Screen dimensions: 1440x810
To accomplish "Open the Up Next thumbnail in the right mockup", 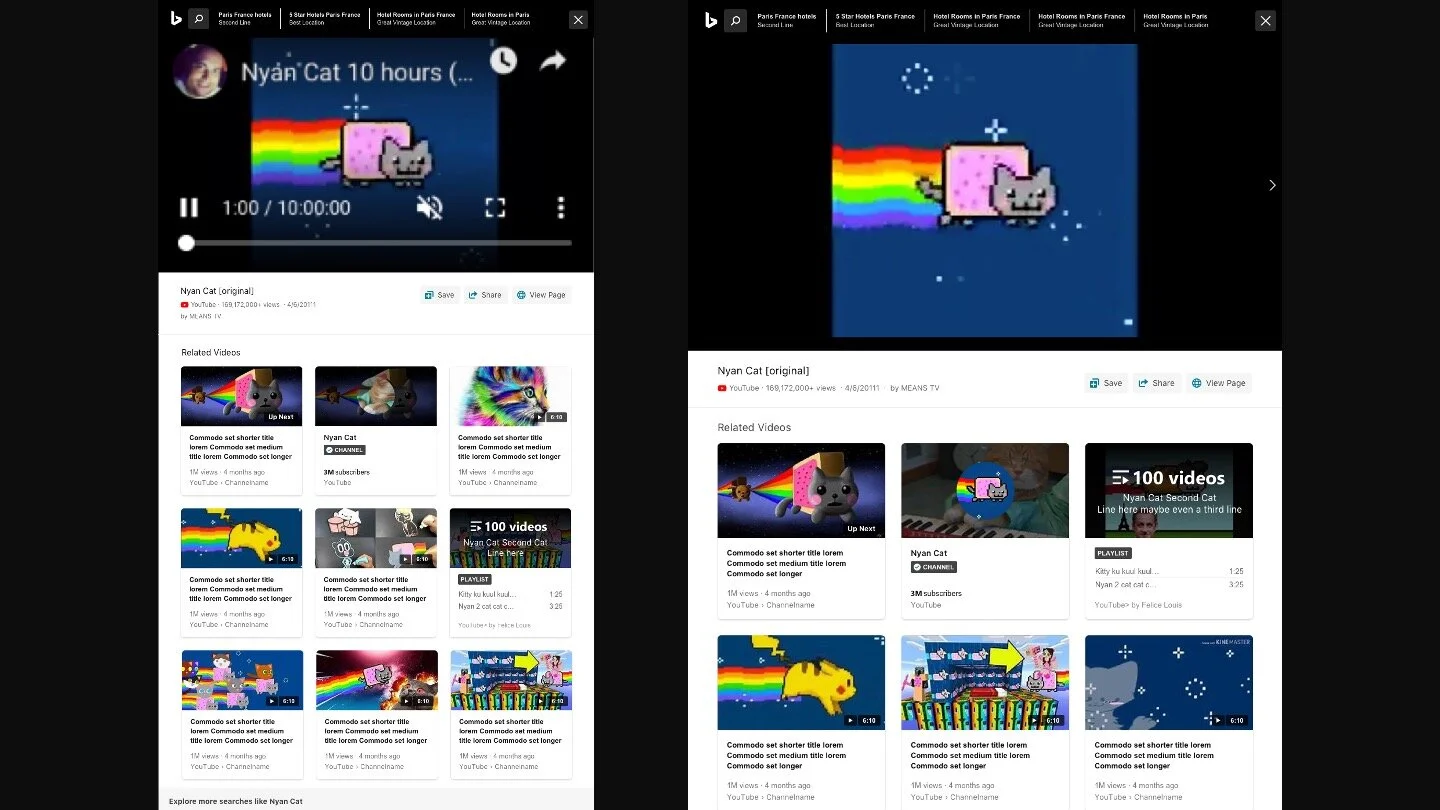I will coord(801,490).
